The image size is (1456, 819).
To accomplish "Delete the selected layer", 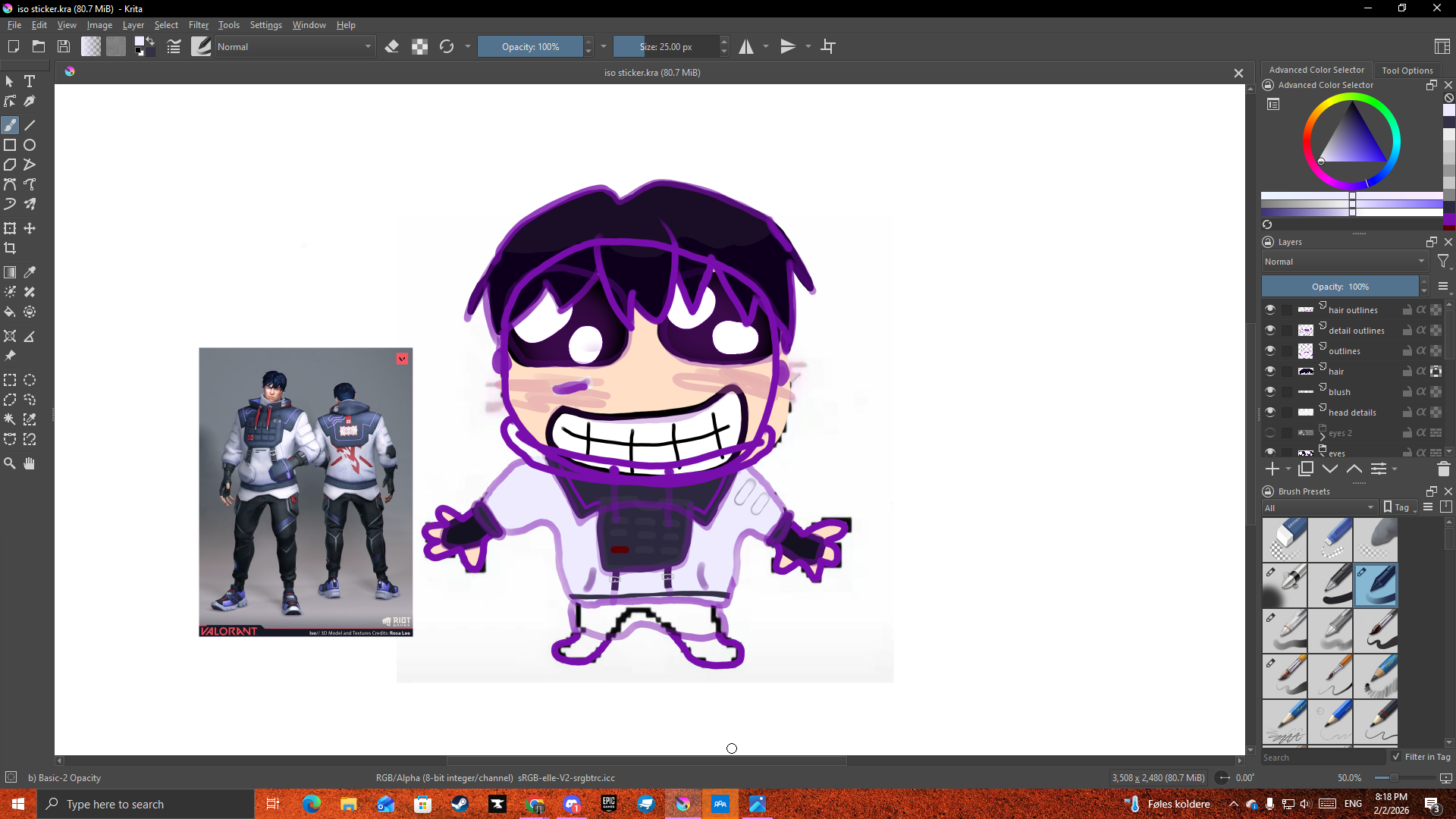I will (x=1443, y=469).
